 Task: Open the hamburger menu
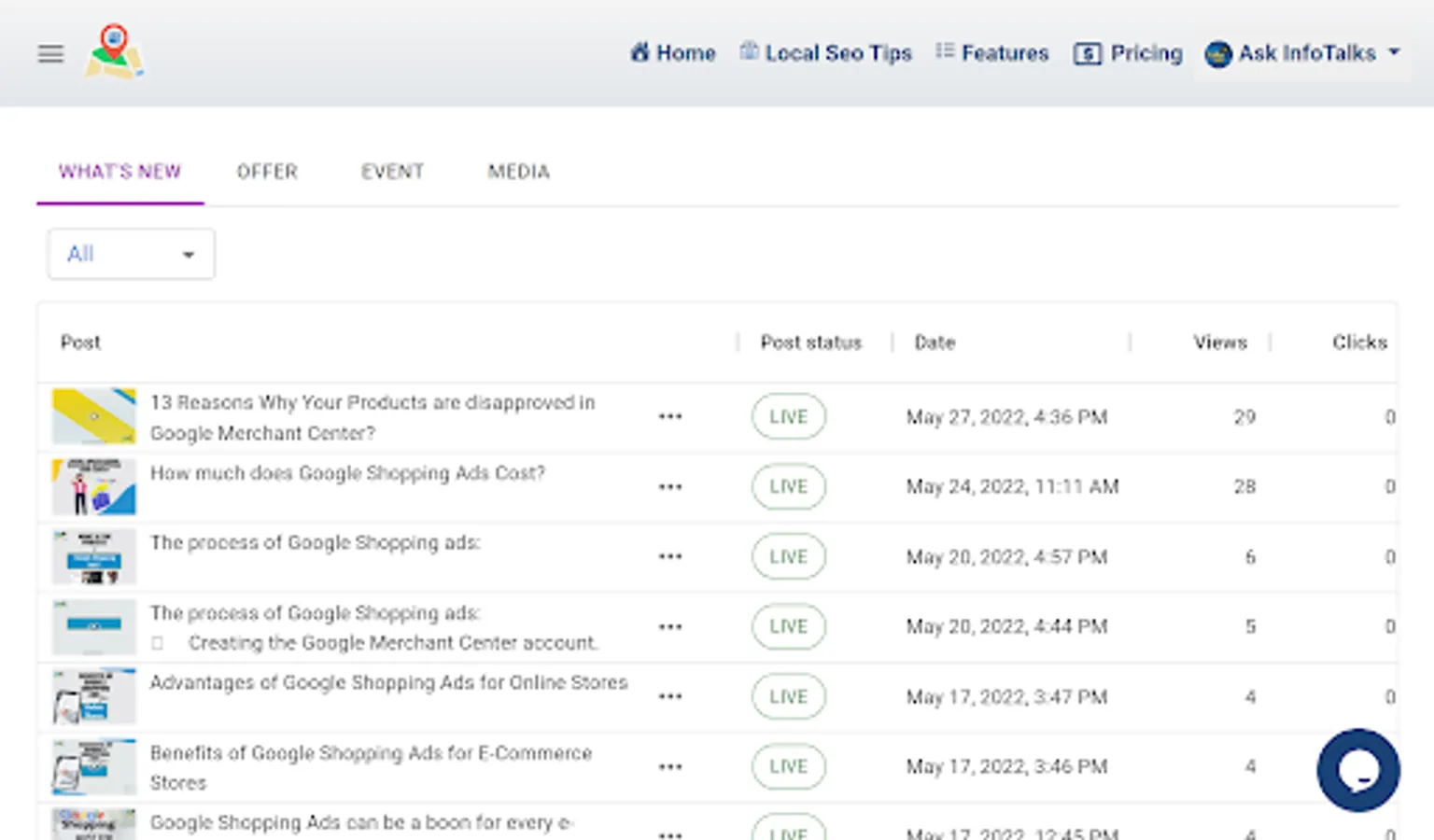(50, 54)
